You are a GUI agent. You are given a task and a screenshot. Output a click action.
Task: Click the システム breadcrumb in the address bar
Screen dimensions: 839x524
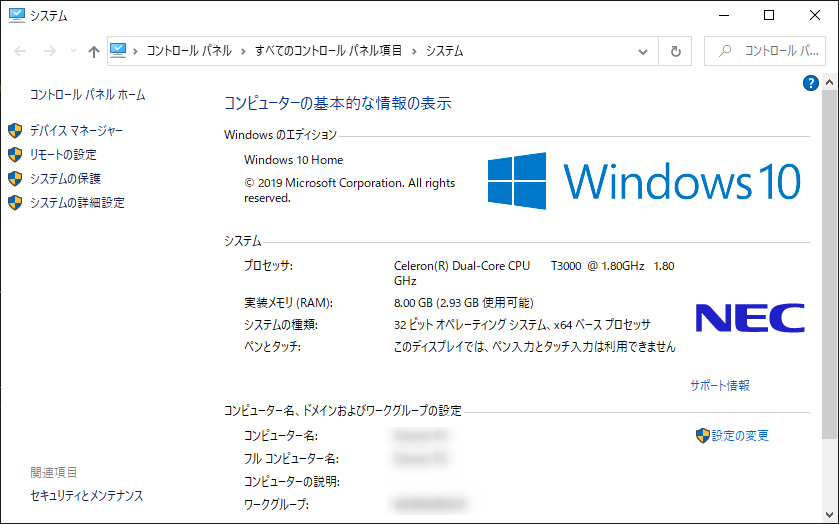444,51
